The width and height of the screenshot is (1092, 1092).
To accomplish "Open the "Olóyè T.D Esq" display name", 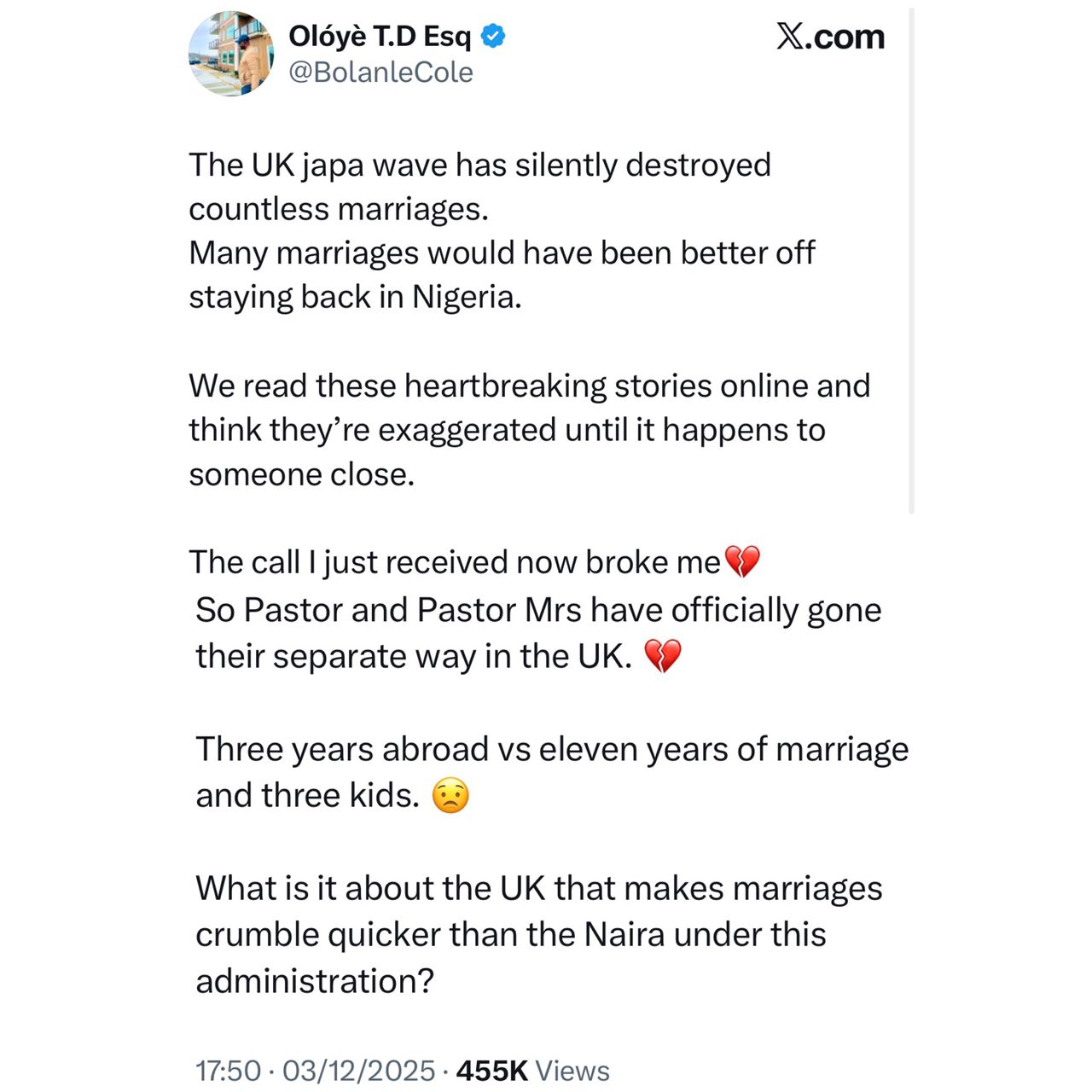I will (x=380, y=37).
